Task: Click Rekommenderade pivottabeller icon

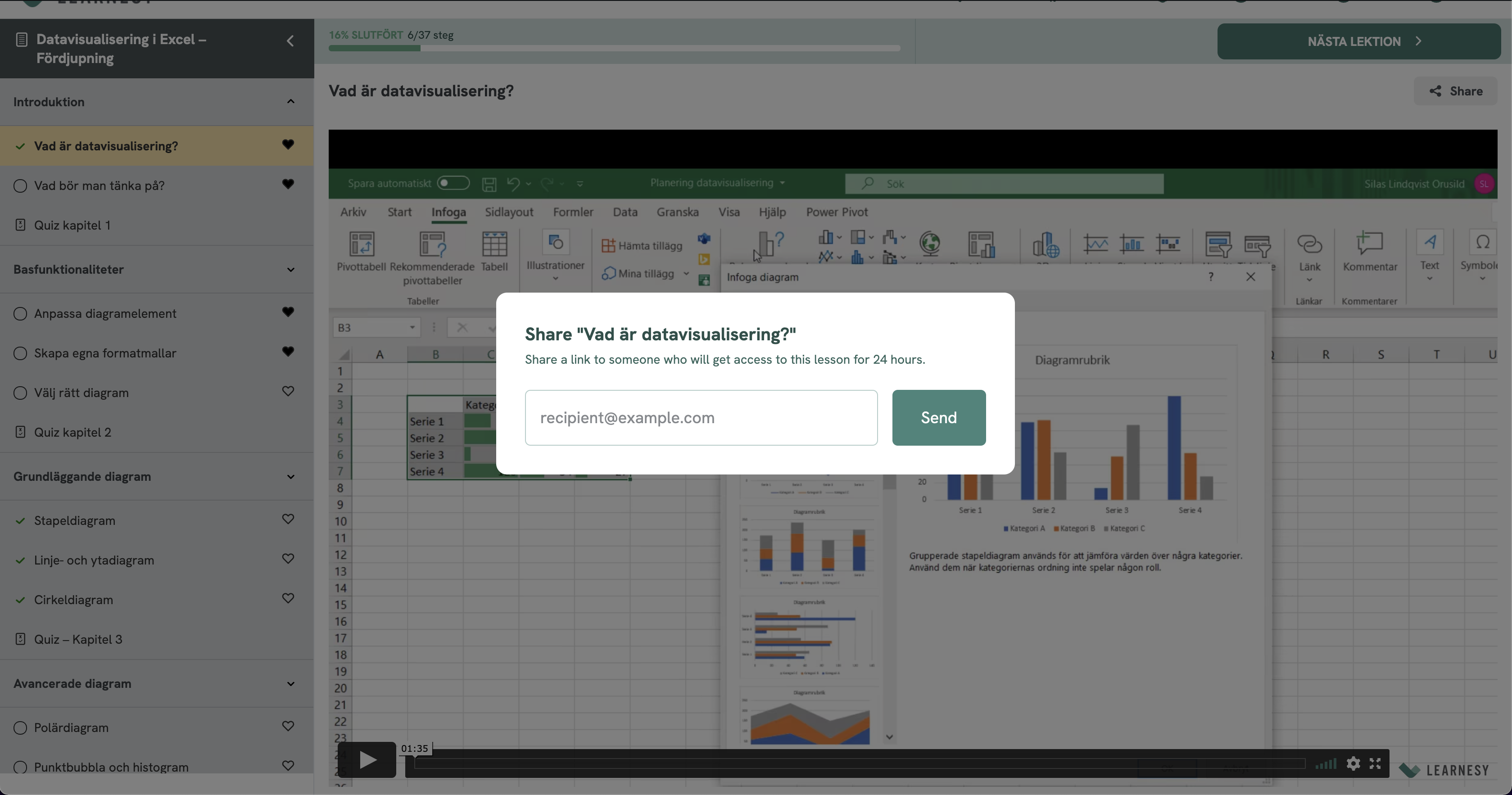Action: pyautogui.click(x=433, y=244)
